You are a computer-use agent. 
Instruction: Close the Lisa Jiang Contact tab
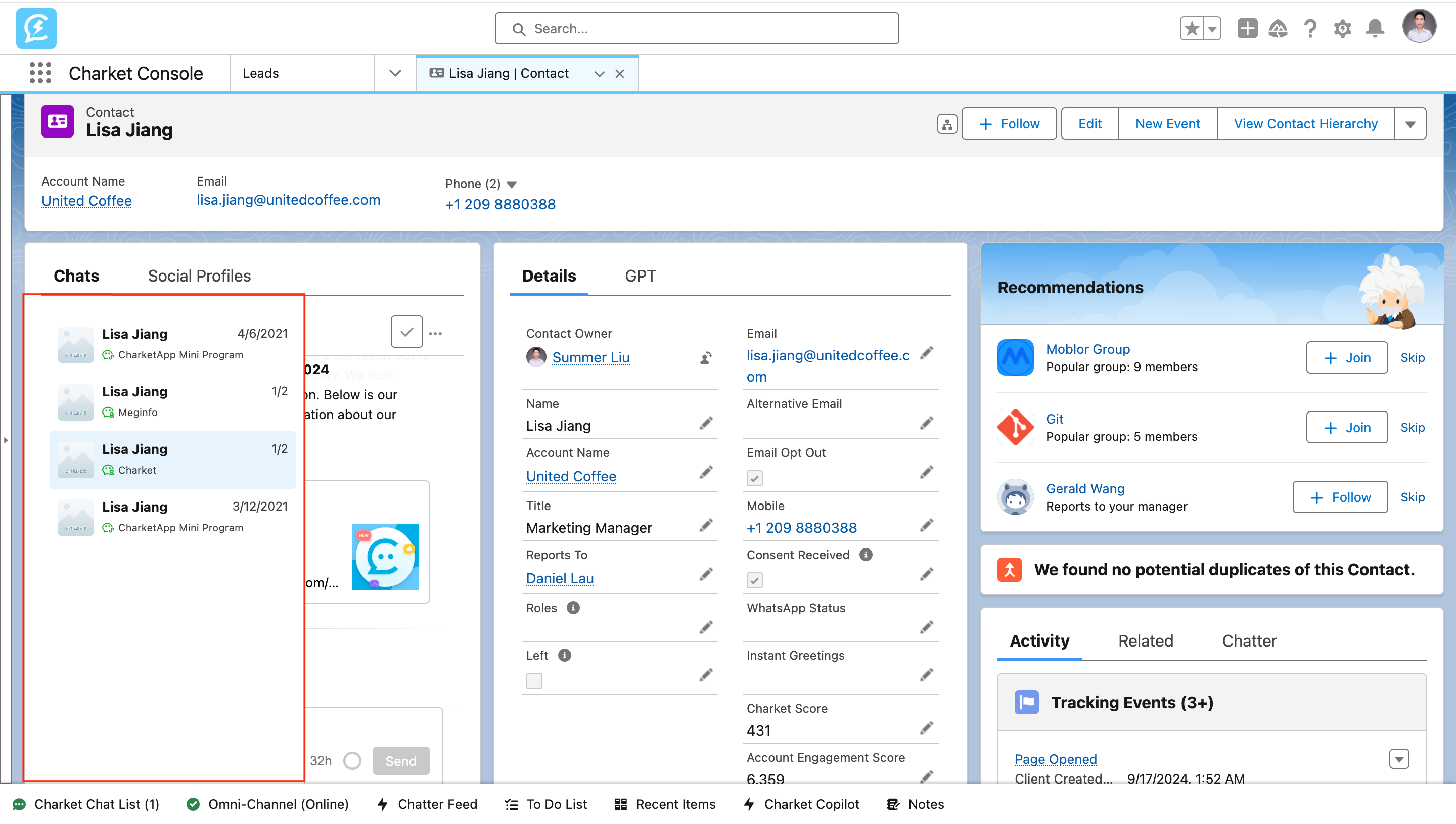[x=620, y=74]
